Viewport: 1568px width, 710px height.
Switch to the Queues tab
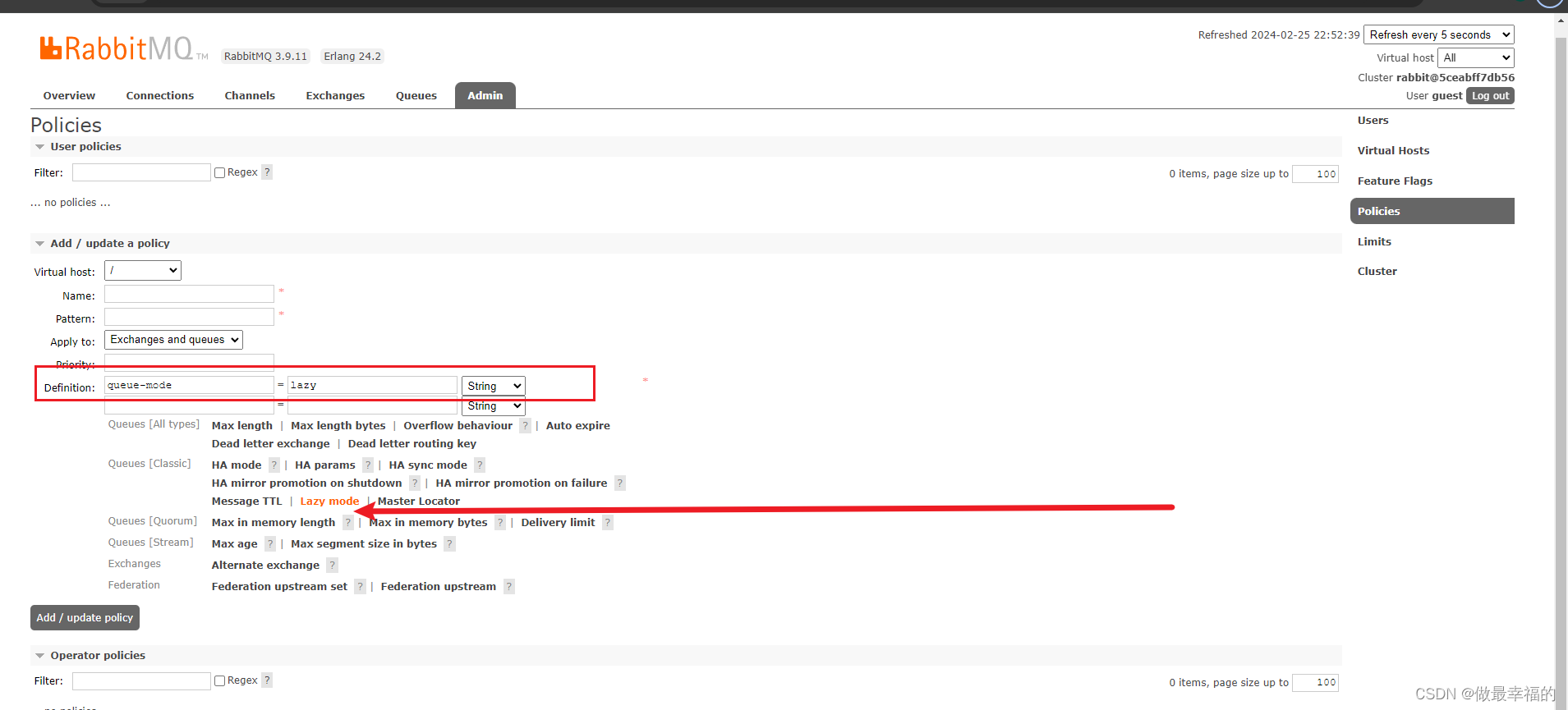coord(416,96)
